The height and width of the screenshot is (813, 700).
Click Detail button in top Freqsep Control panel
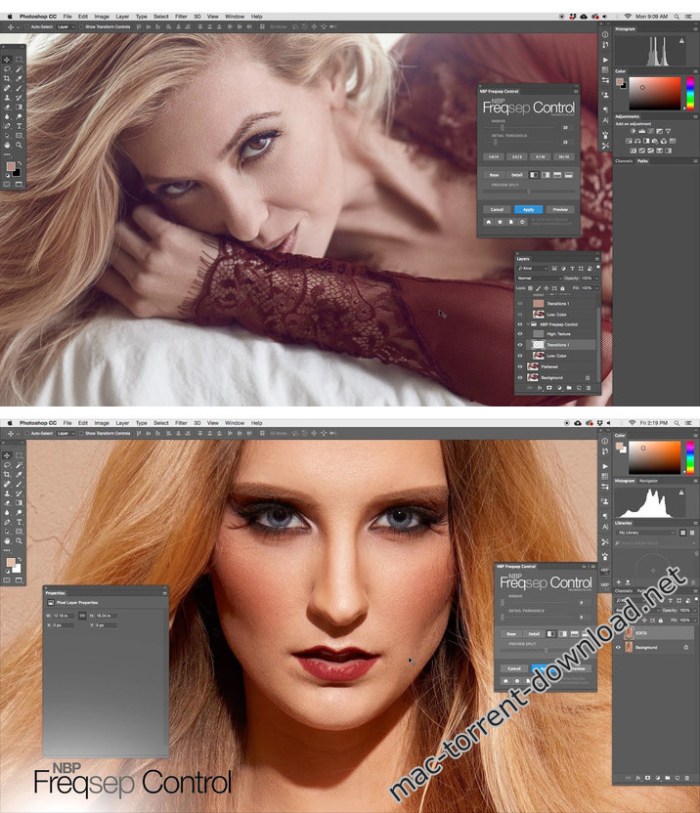point(517,175)
